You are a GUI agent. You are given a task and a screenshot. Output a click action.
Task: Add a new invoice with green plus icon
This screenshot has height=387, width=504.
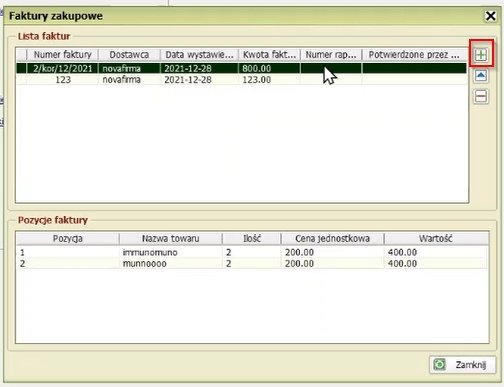point(481,55)
